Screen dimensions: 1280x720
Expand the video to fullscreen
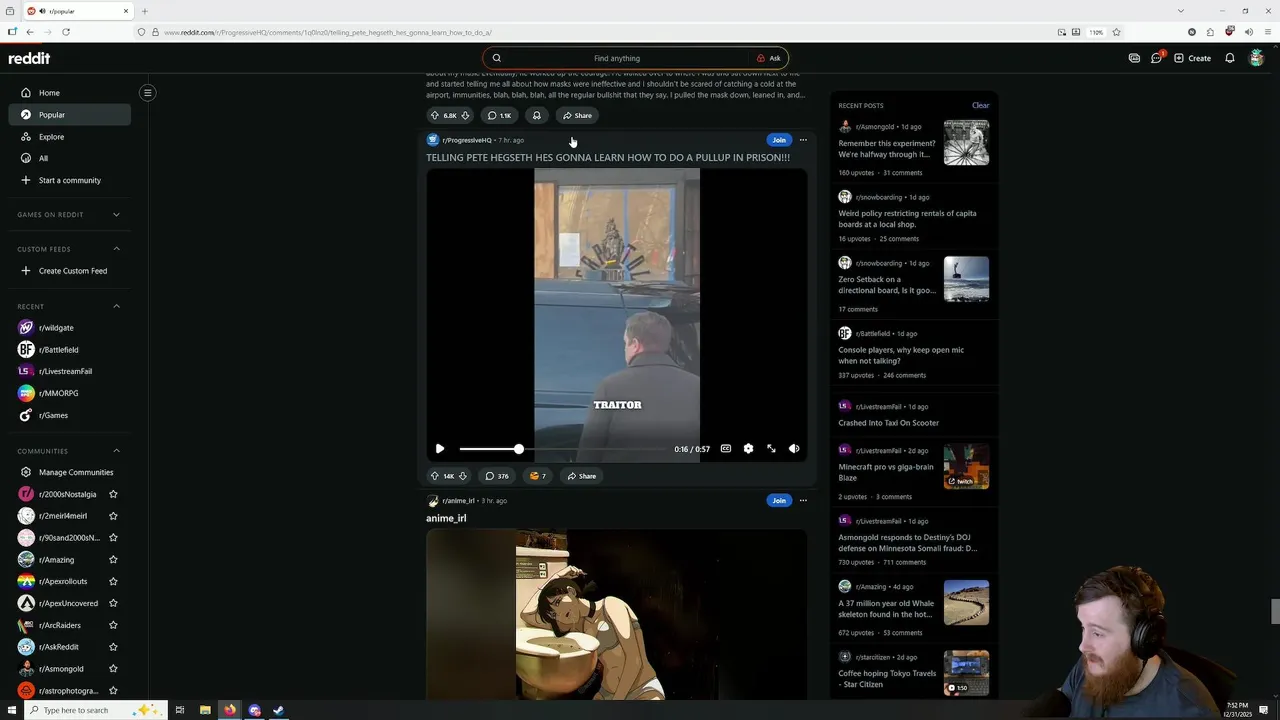[771, 449]
